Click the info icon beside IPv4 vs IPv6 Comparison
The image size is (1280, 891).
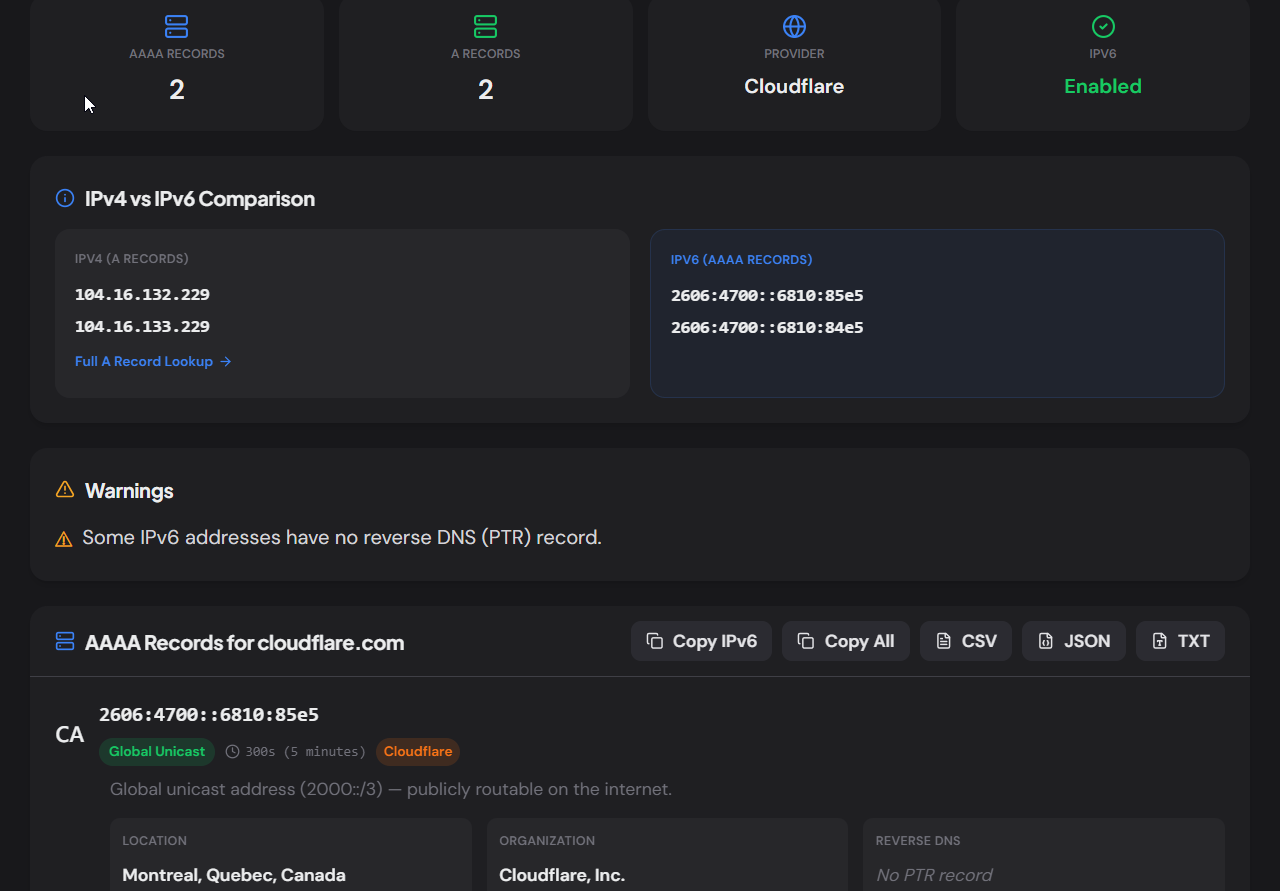pyautogui.click(x=65, y=198)
